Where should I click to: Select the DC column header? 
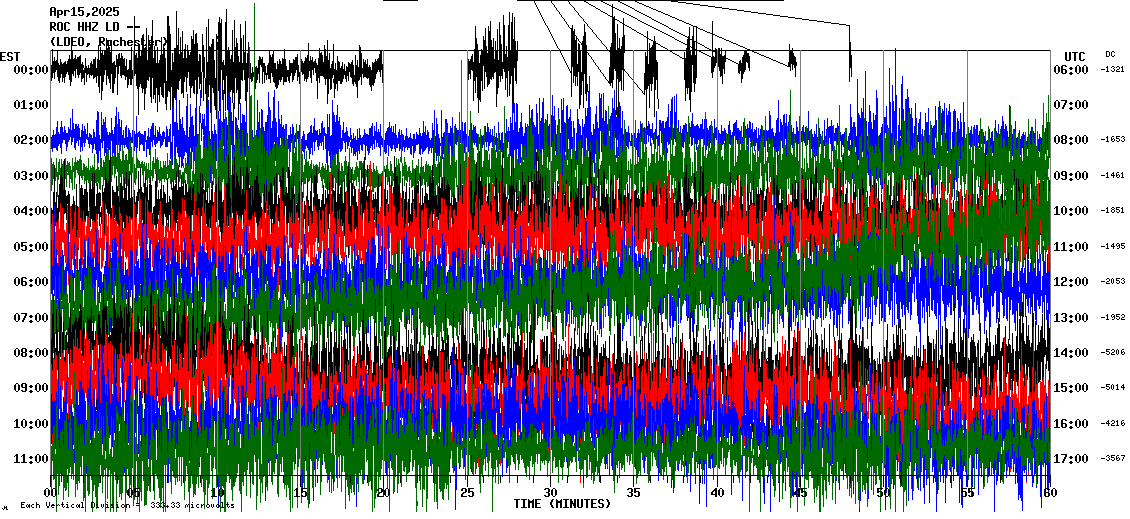(x=1110, y=54)
